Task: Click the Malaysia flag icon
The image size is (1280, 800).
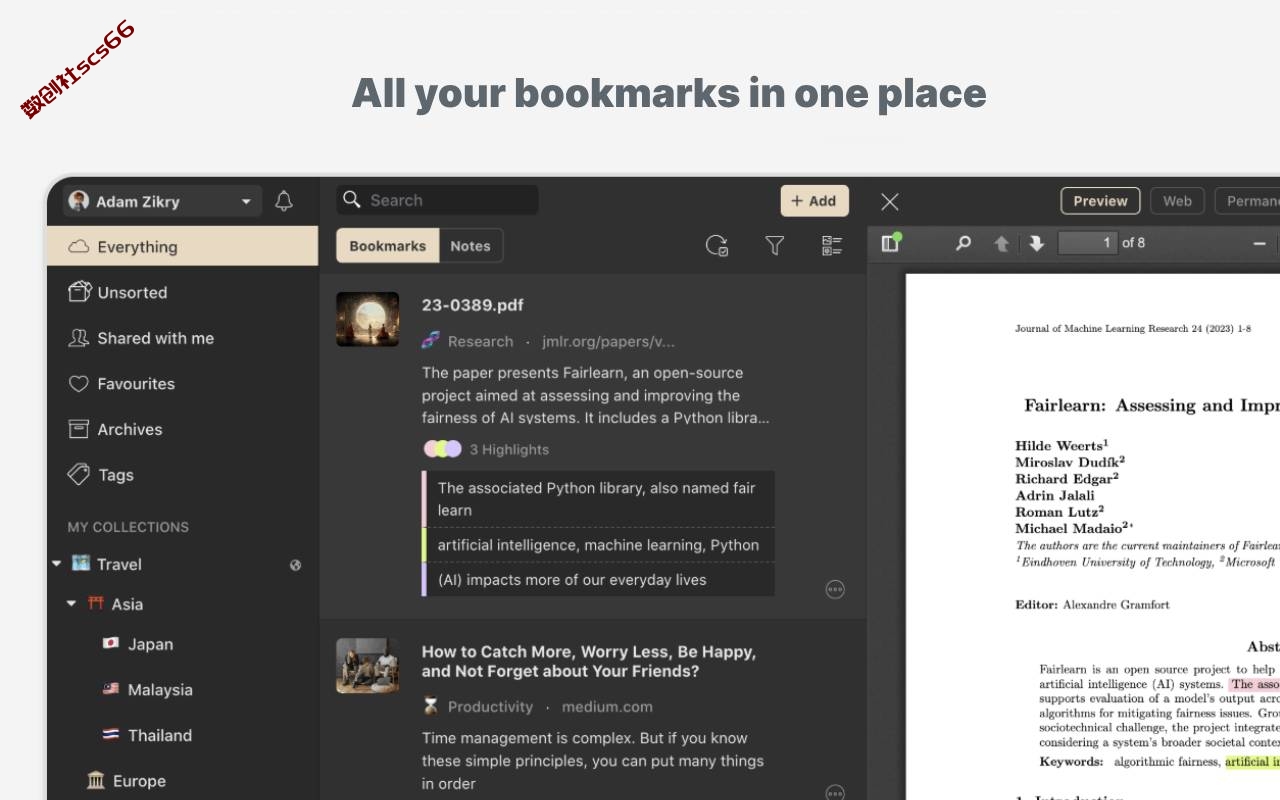Action: pos(111,689)
